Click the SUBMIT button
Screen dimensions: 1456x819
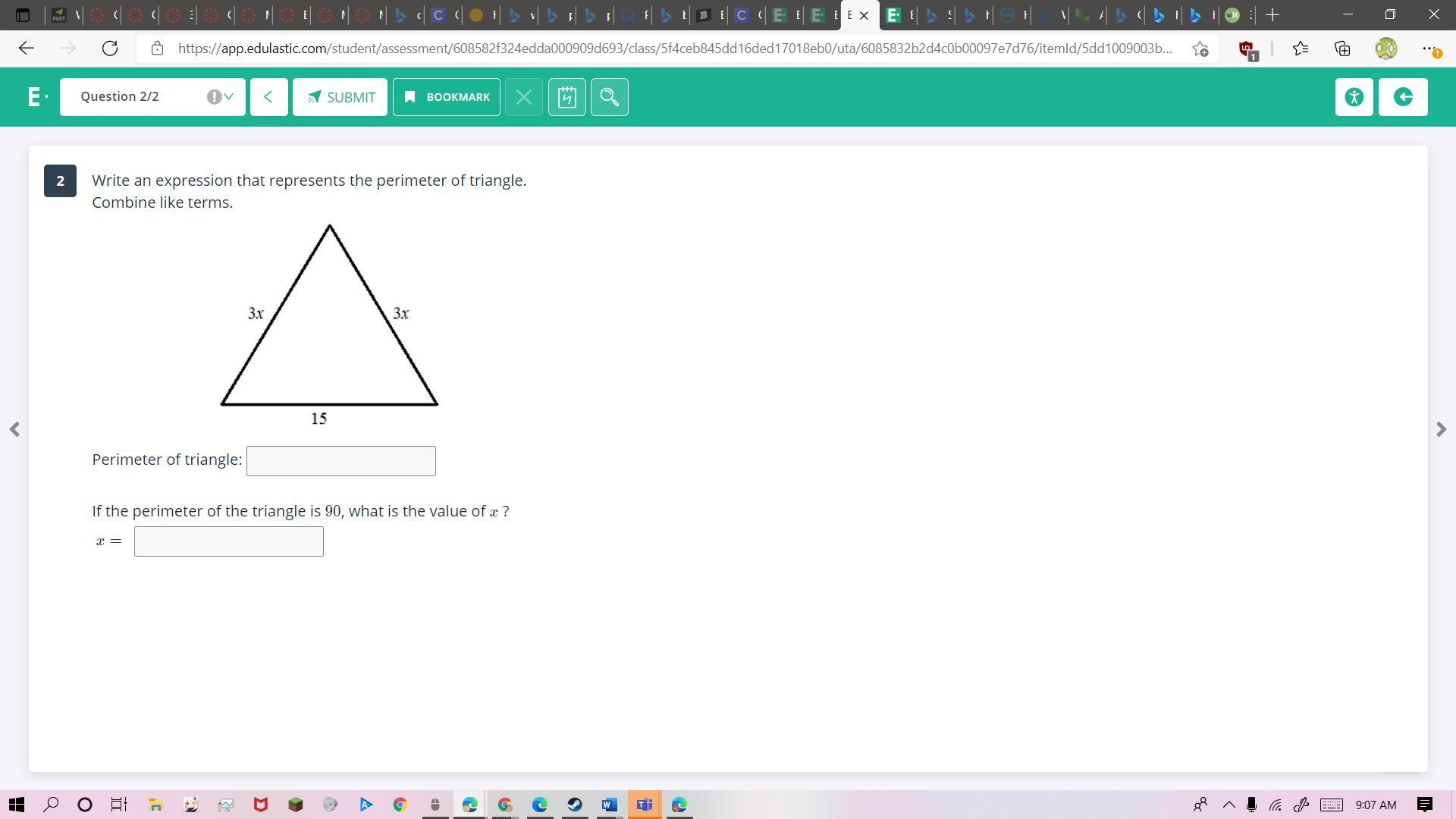340,97
